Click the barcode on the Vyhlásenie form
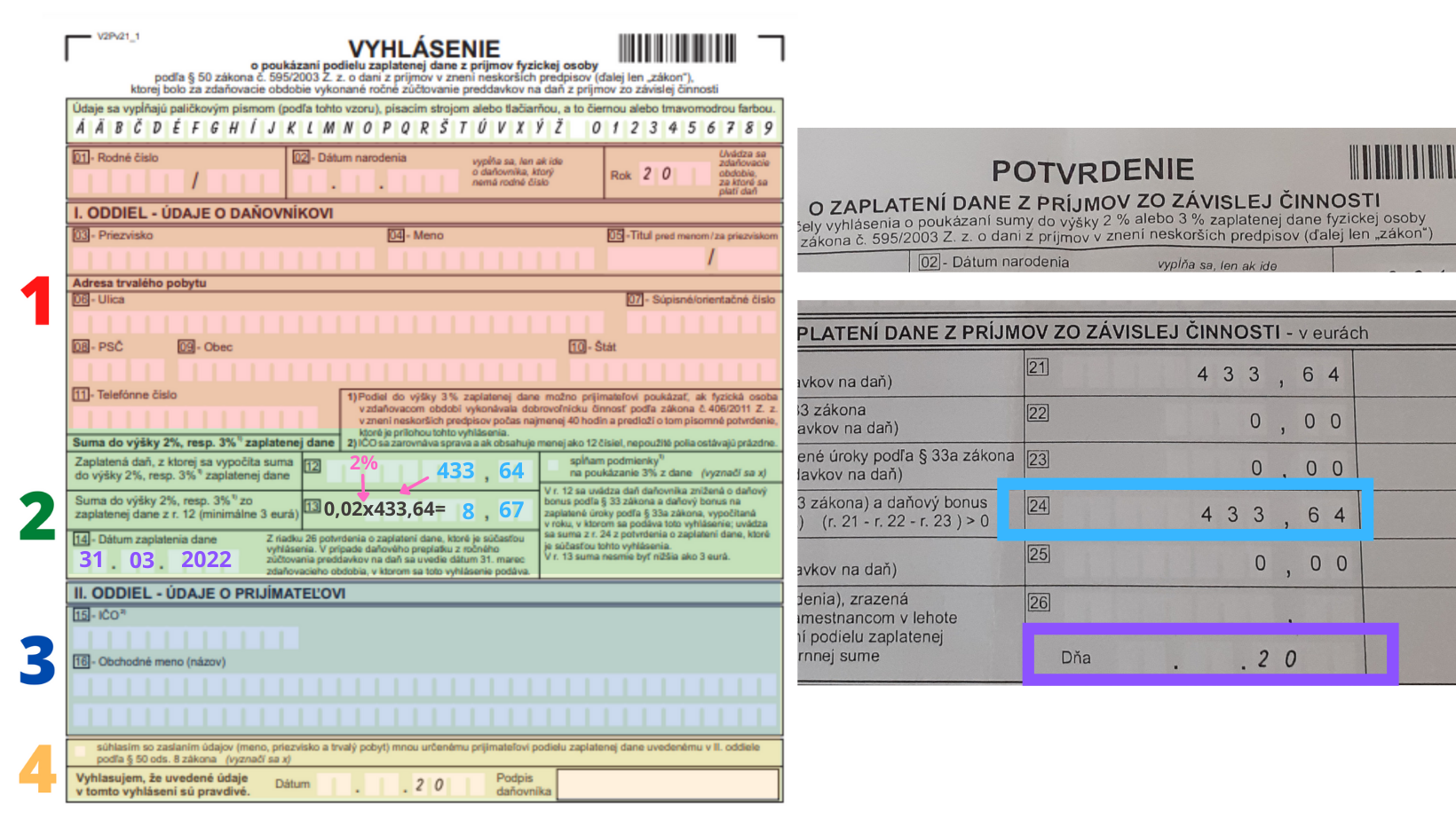This screenshot has height=820, width=1456. (x=677, y=48)
